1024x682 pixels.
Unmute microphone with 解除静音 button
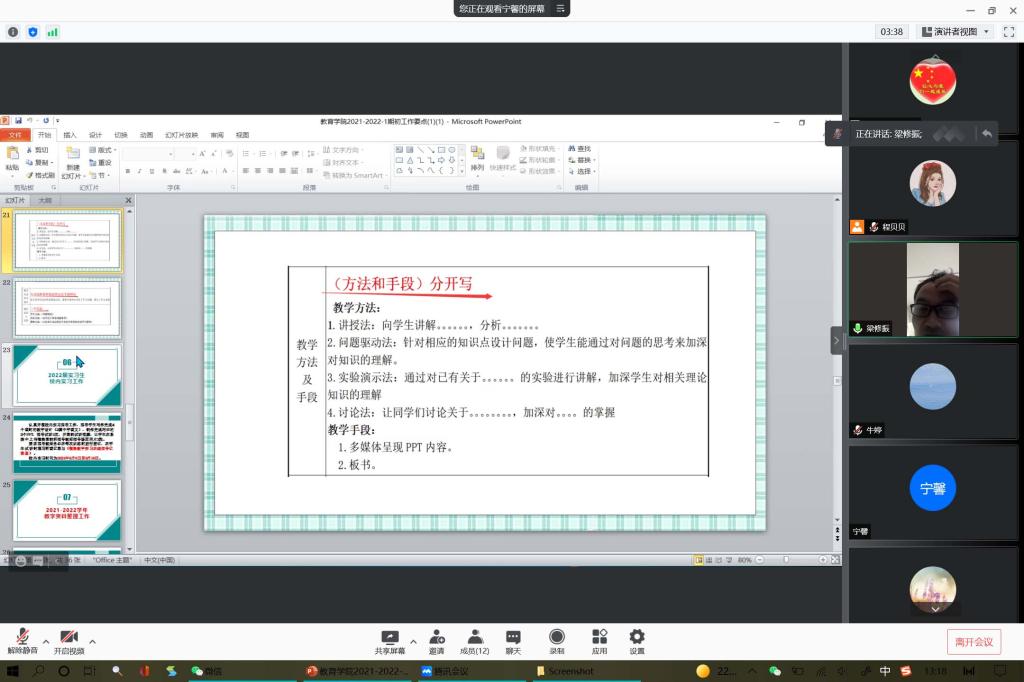[22, 641]
